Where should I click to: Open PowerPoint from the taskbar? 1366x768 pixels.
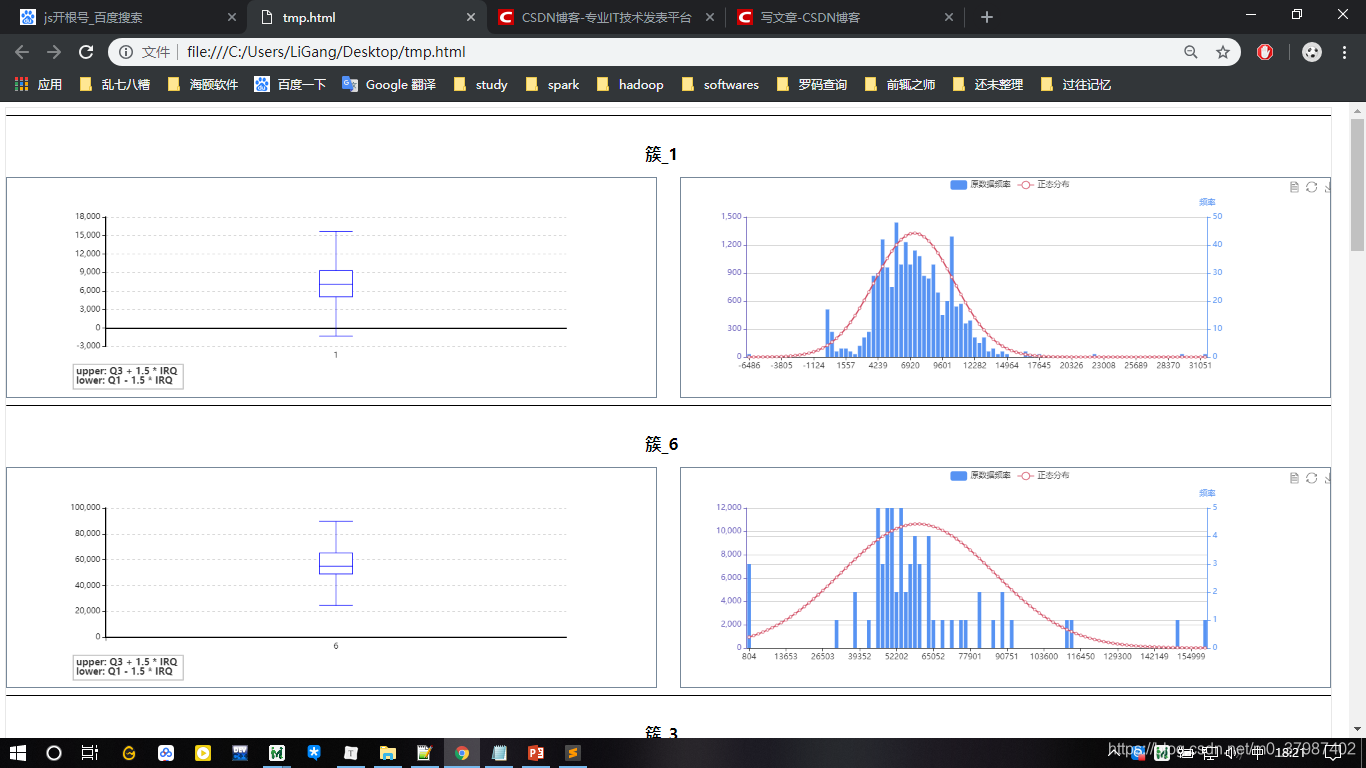pos(536,752)
